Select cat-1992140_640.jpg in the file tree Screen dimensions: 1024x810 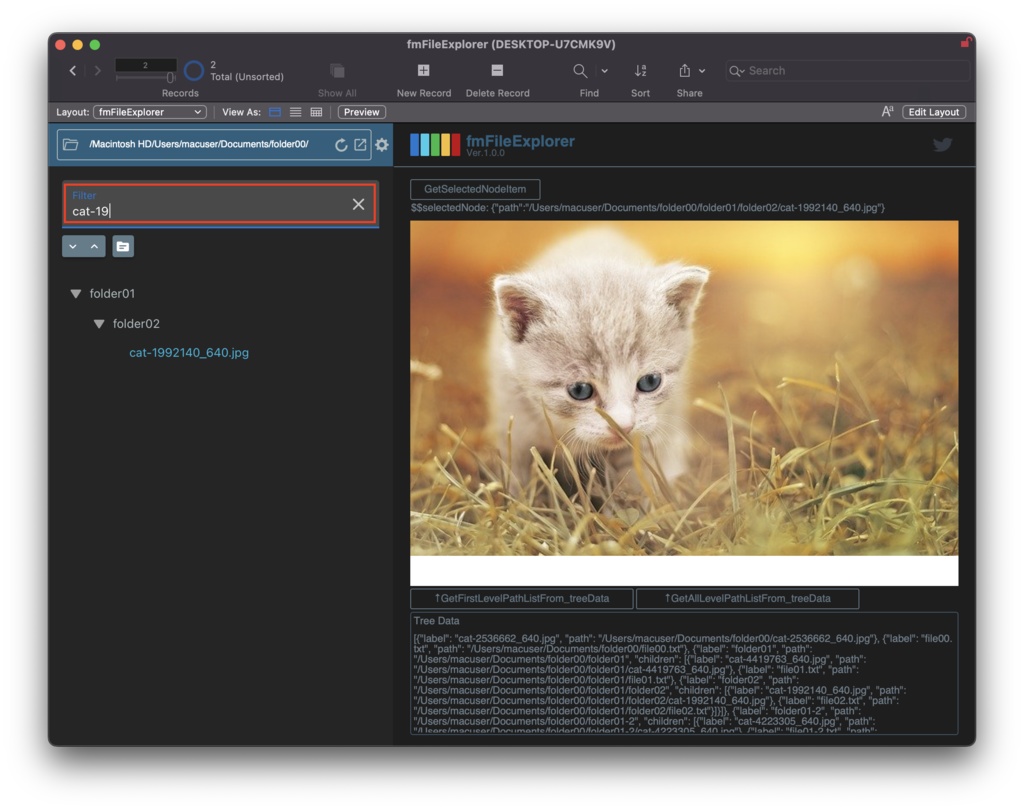coord(190,352)
